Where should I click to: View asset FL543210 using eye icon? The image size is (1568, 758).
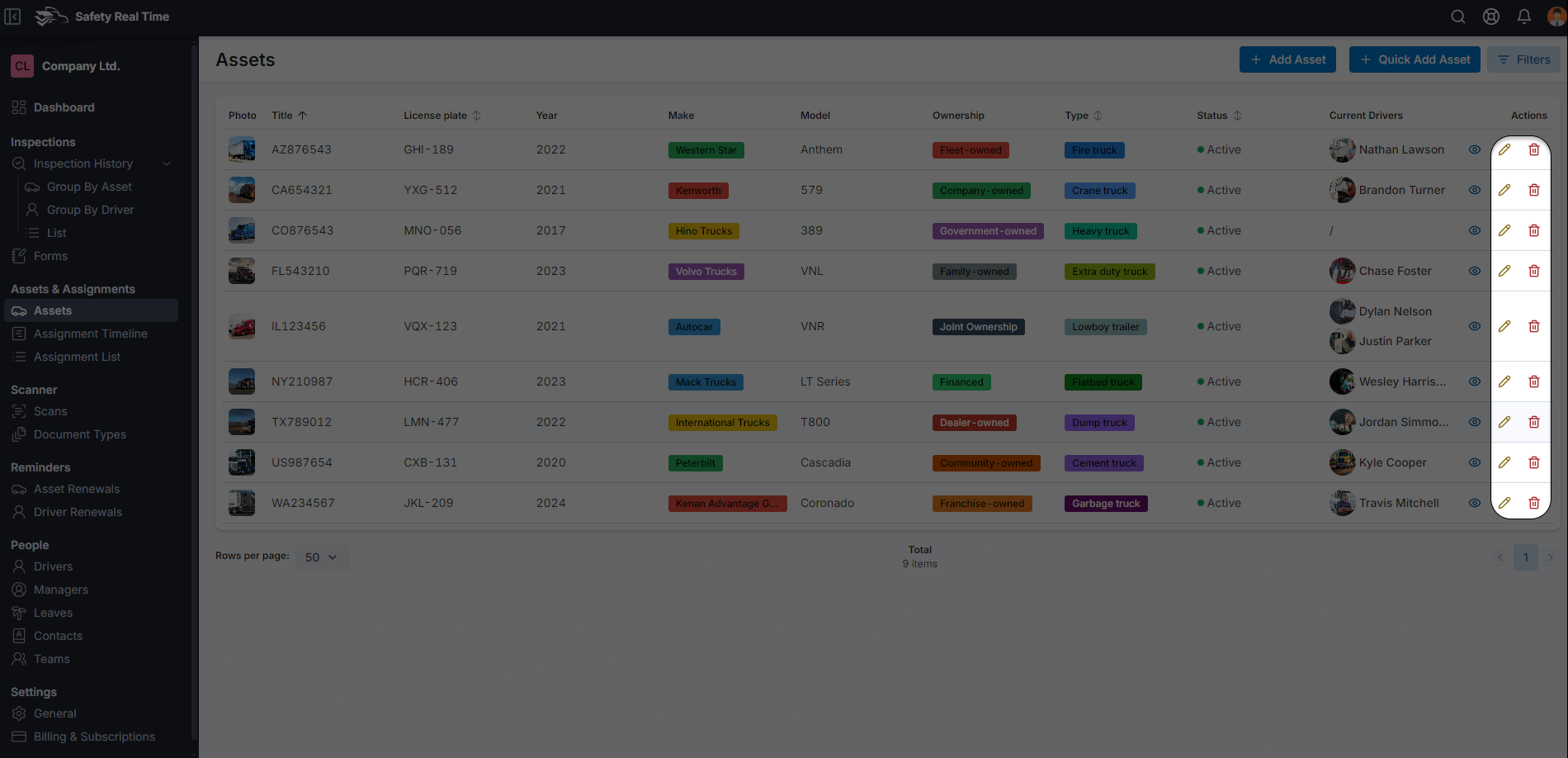tap(1475, 271)
